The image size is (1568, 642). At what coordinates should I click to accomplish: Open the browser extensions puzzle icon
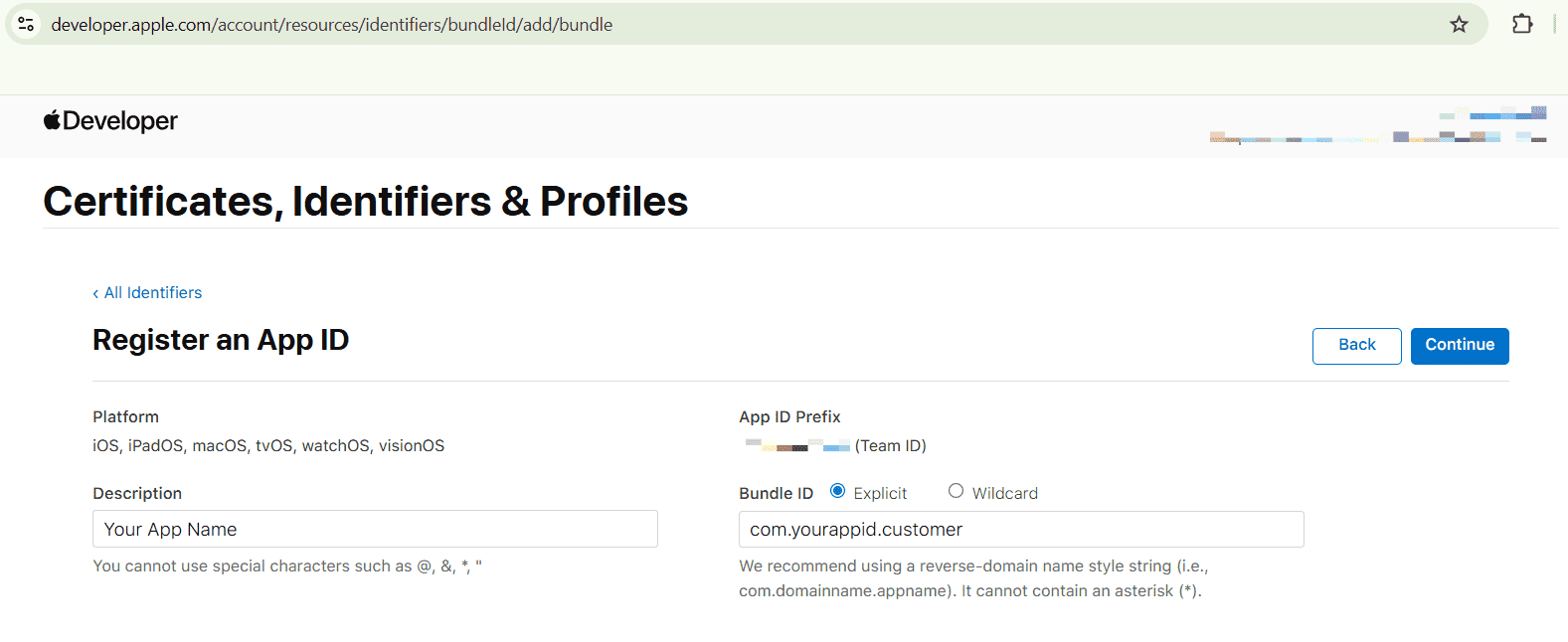(1522, 24)
